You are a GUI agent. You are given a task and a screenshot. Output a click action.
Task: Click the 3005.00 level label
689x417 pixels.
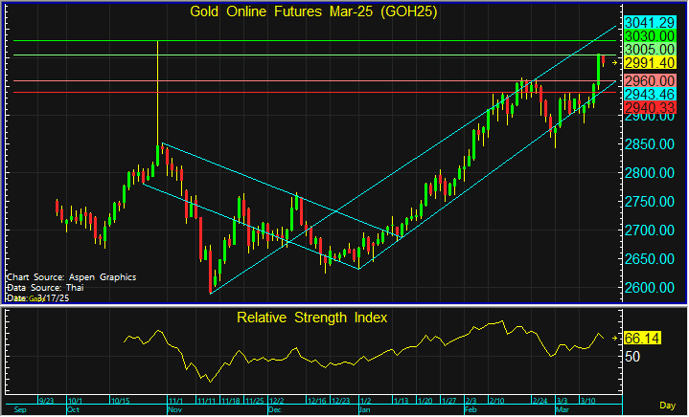coord(649,49)
